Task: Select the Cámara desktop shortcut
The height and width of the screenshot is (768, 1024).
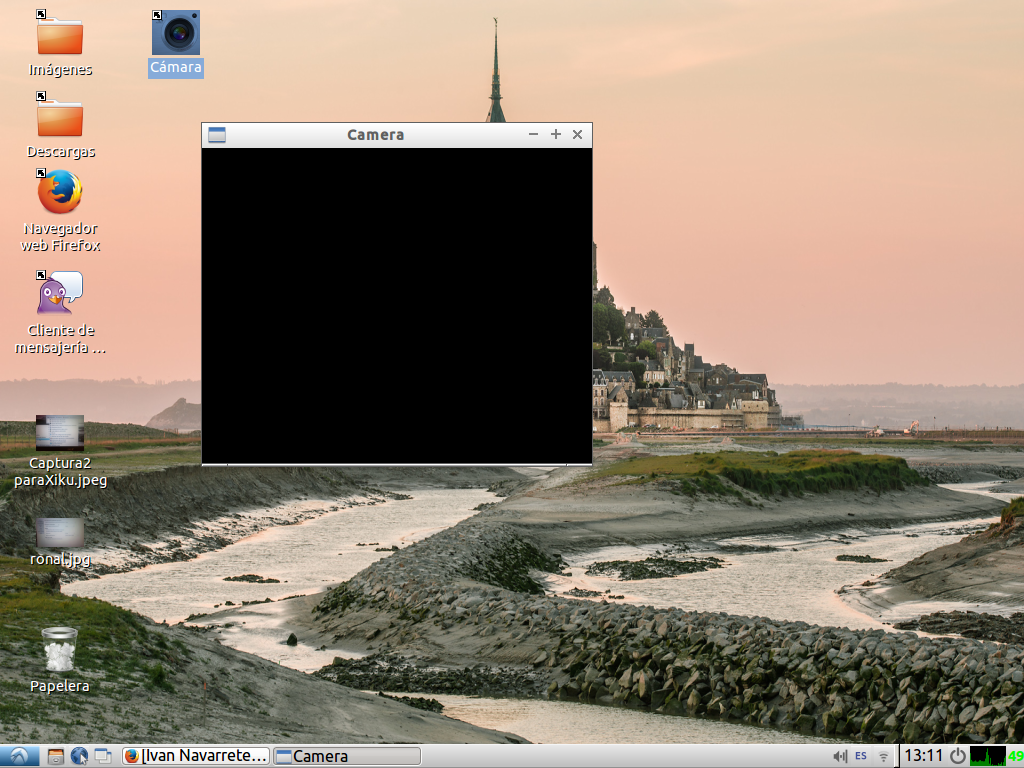Action: 176,33
